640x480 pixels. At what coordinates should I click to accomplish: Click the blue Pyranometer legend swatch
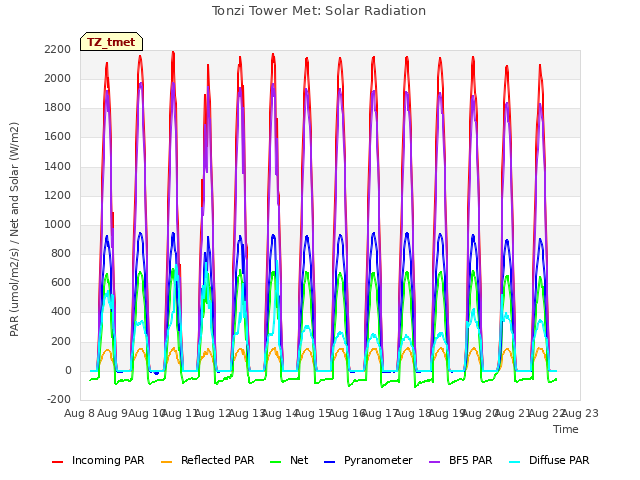(329, 462)
